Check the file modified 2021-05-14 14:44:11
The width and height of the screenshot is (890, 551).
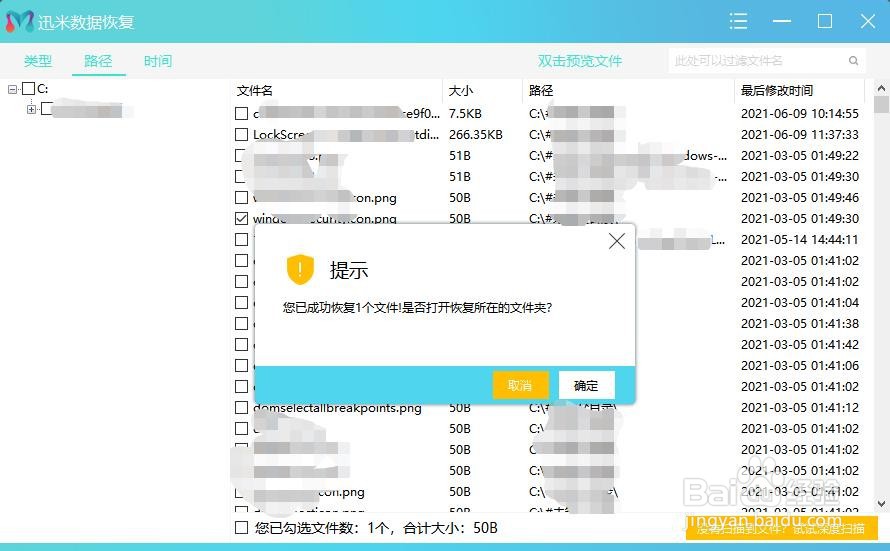point(241,239)
